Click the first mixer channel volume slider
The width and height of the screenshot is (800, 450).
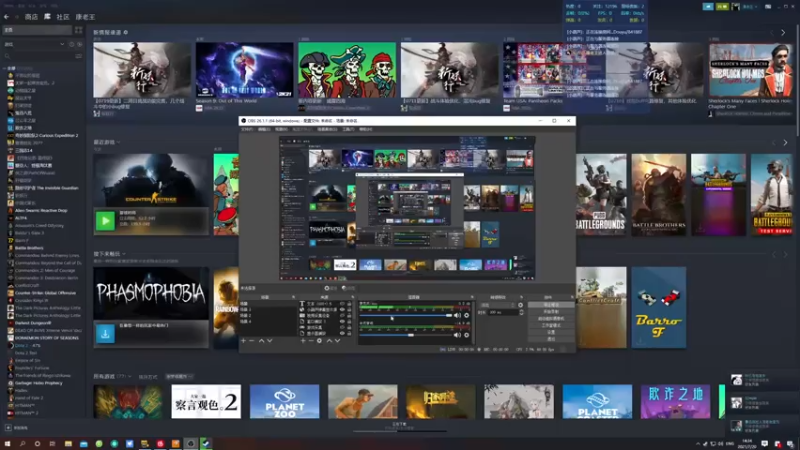[406, 315]
